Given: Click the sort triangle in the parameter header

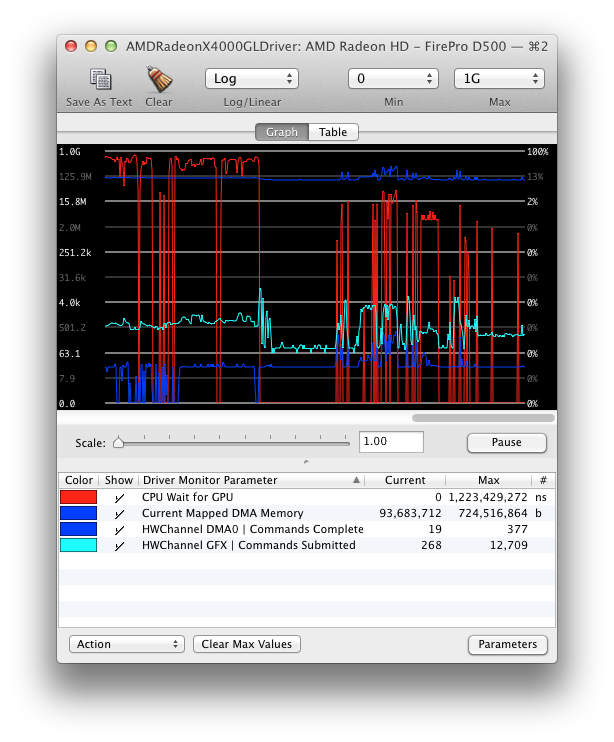Looking at the screenshot, I should (356, 480).
